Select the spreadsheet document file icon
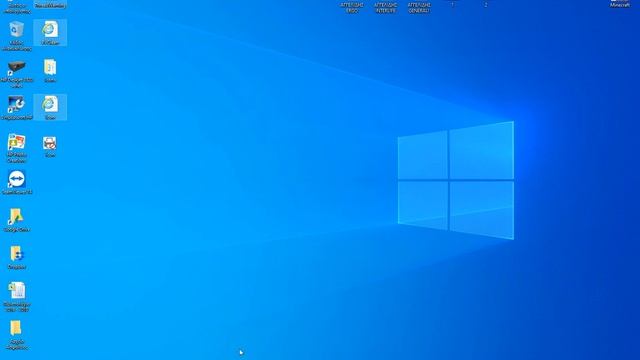 point(16,291)
